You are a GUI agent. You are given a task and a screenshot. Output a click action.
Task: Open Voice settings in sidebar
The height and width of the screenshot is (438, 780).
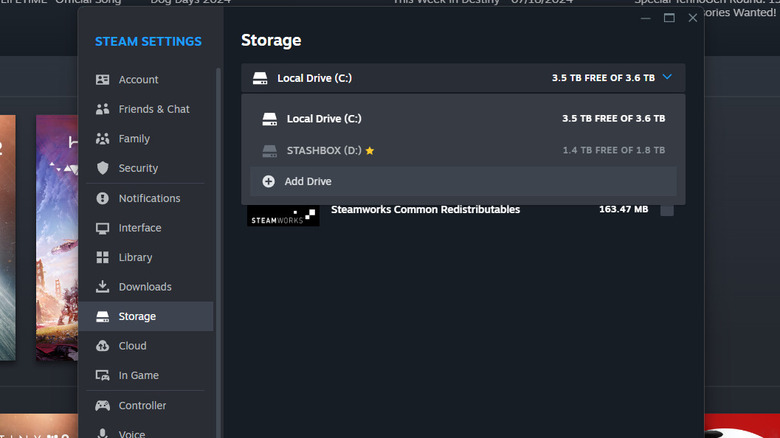132,433
